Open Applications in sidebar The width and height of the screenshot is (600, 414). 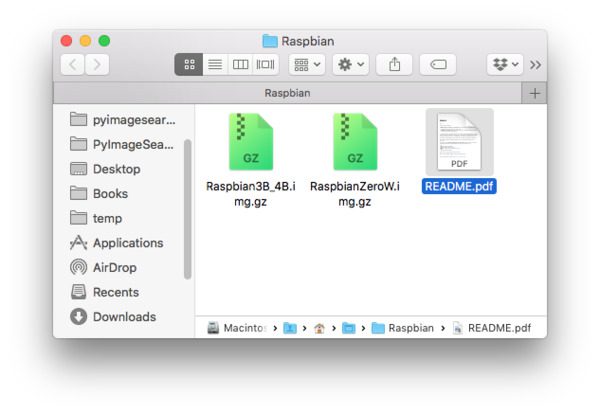(x=116, y=243)
